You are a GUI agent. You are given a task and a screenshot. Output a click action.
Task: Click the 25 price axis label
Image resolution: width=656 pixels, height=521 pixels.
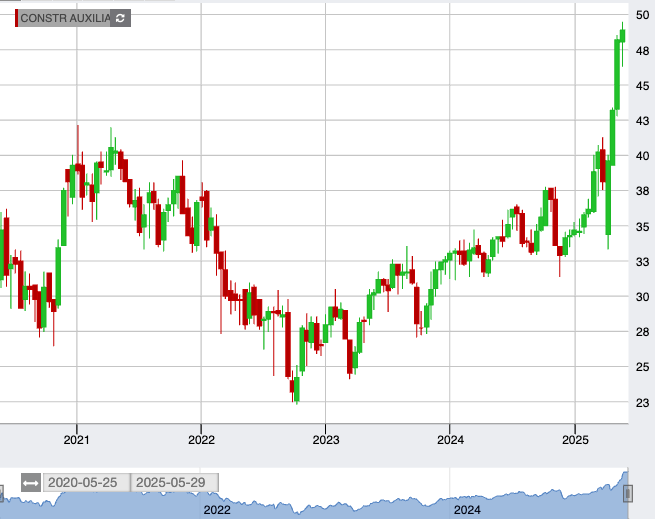642,367
